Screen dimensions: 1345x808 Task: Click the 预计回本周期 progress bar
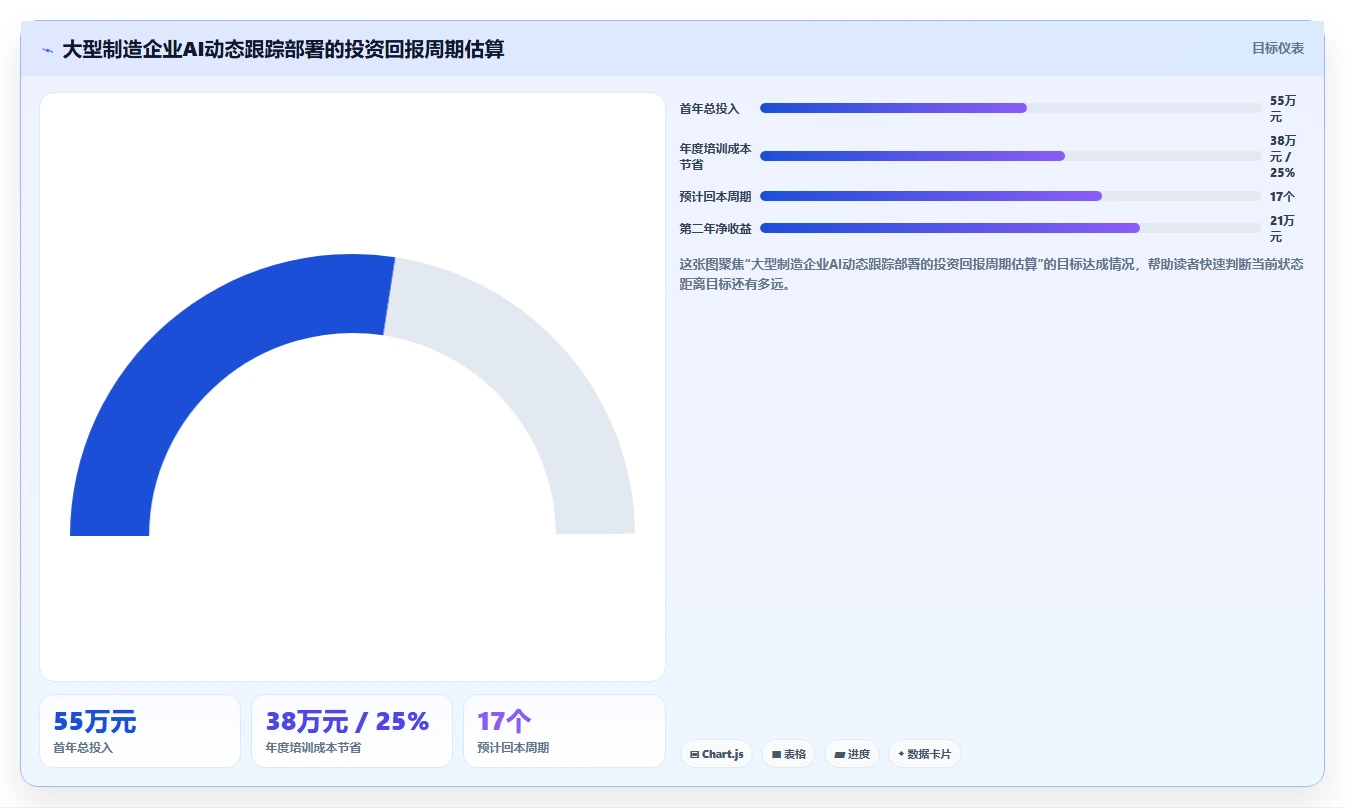tap(1011, 196)
